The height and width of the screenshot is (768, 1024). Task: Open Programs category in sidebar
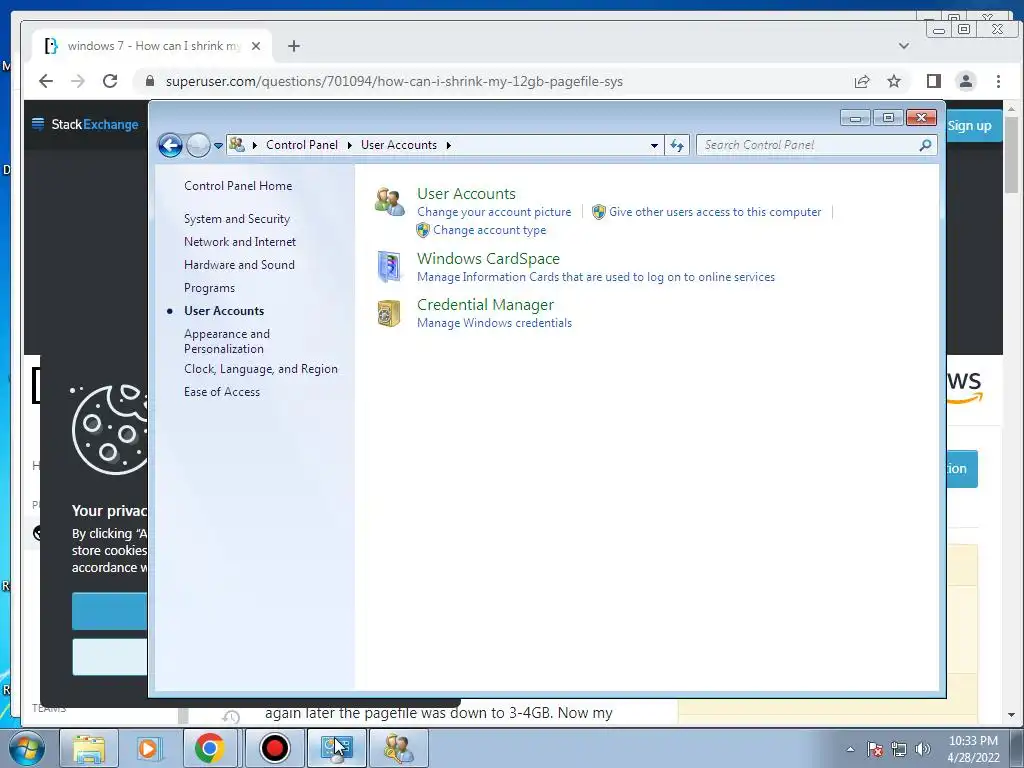(209, 288)
